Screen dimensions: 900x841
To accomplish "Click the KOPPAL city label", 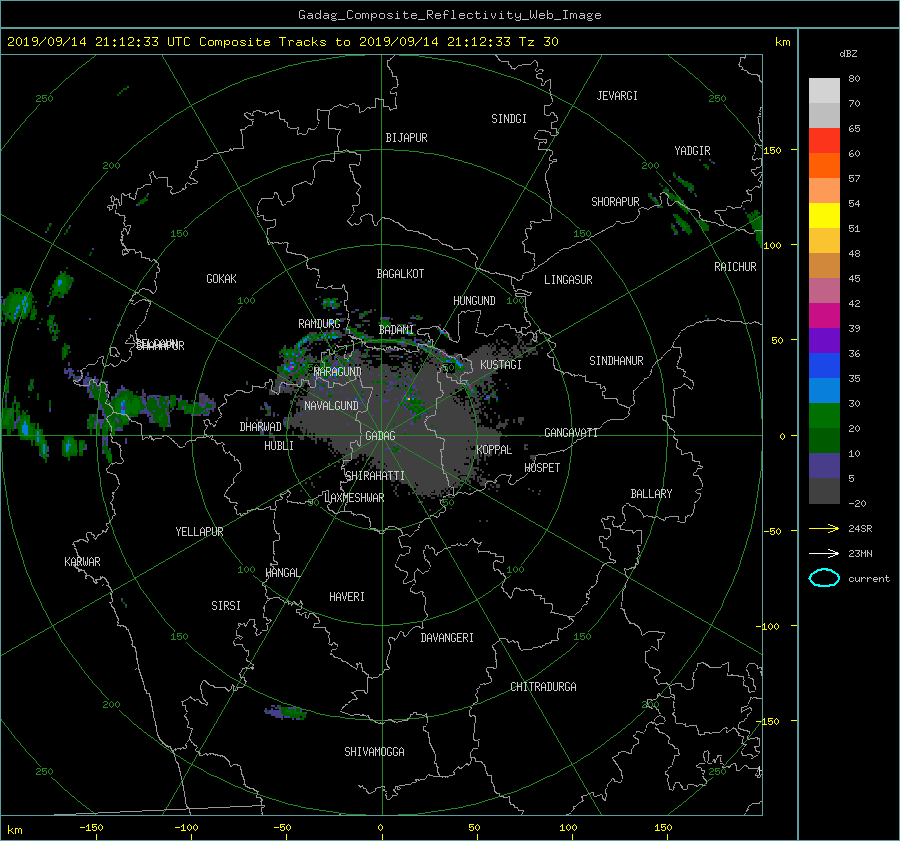I will click(494, 449).
